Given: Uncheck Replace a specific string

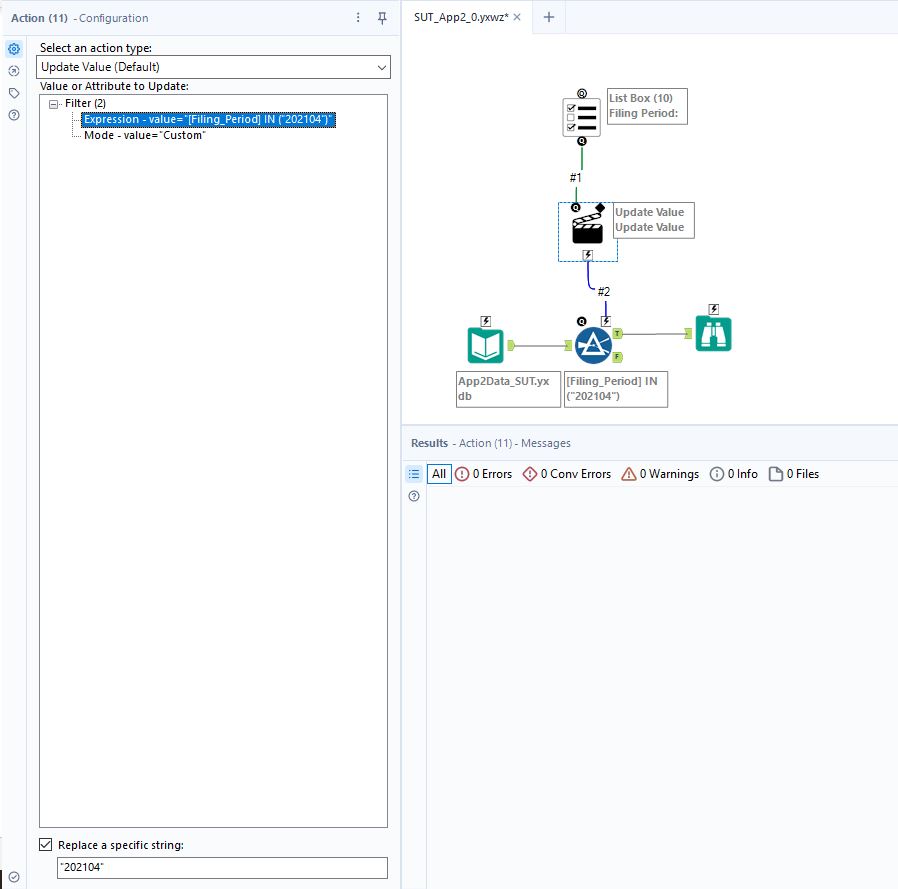Looking at the screenshot, I should tap(45, 844).
